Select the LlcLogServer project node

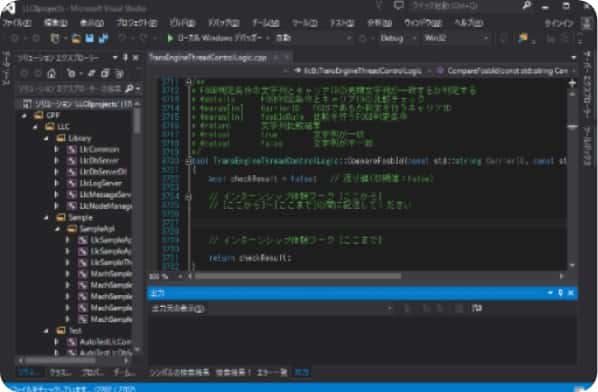coord(100,183)
